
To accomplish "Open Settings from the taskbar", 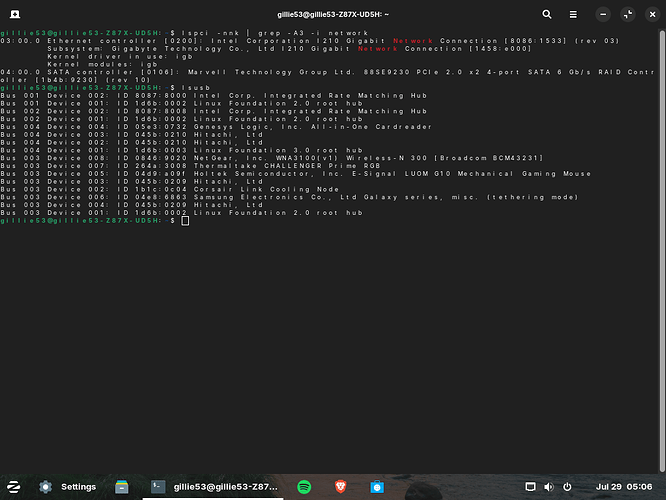I will point(67,487).
